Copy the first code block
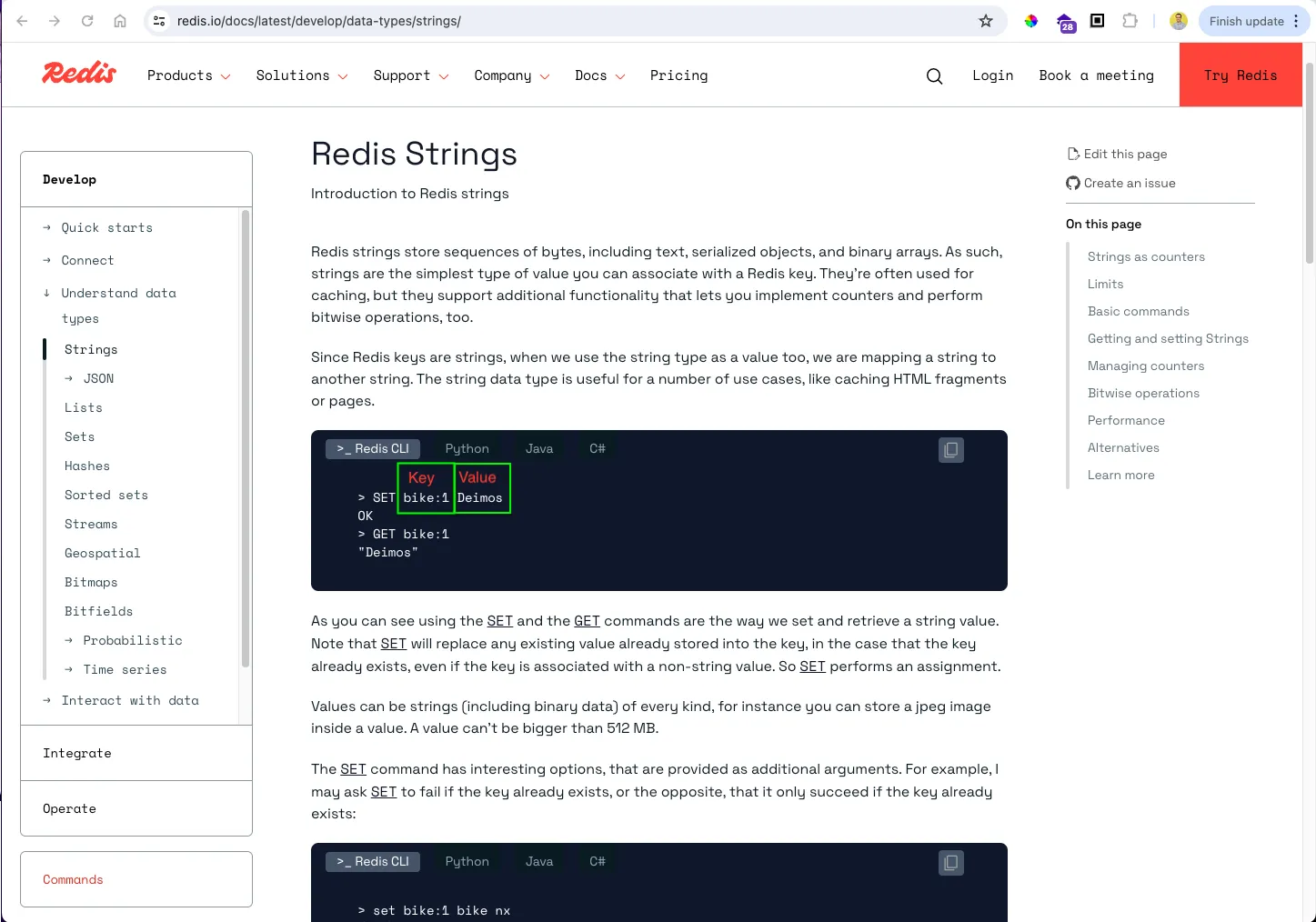 951,450
